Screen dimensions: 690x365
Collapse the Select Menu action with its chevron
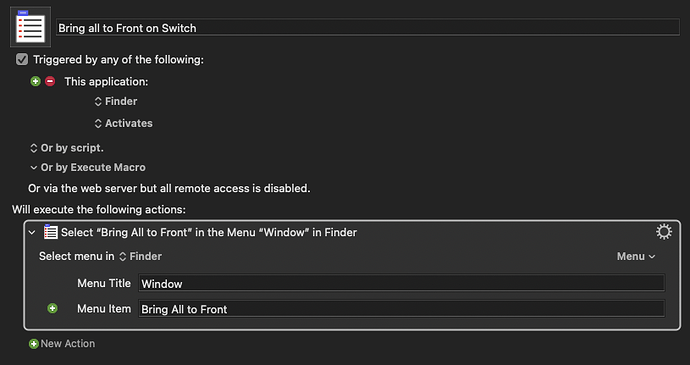(32, 232)
